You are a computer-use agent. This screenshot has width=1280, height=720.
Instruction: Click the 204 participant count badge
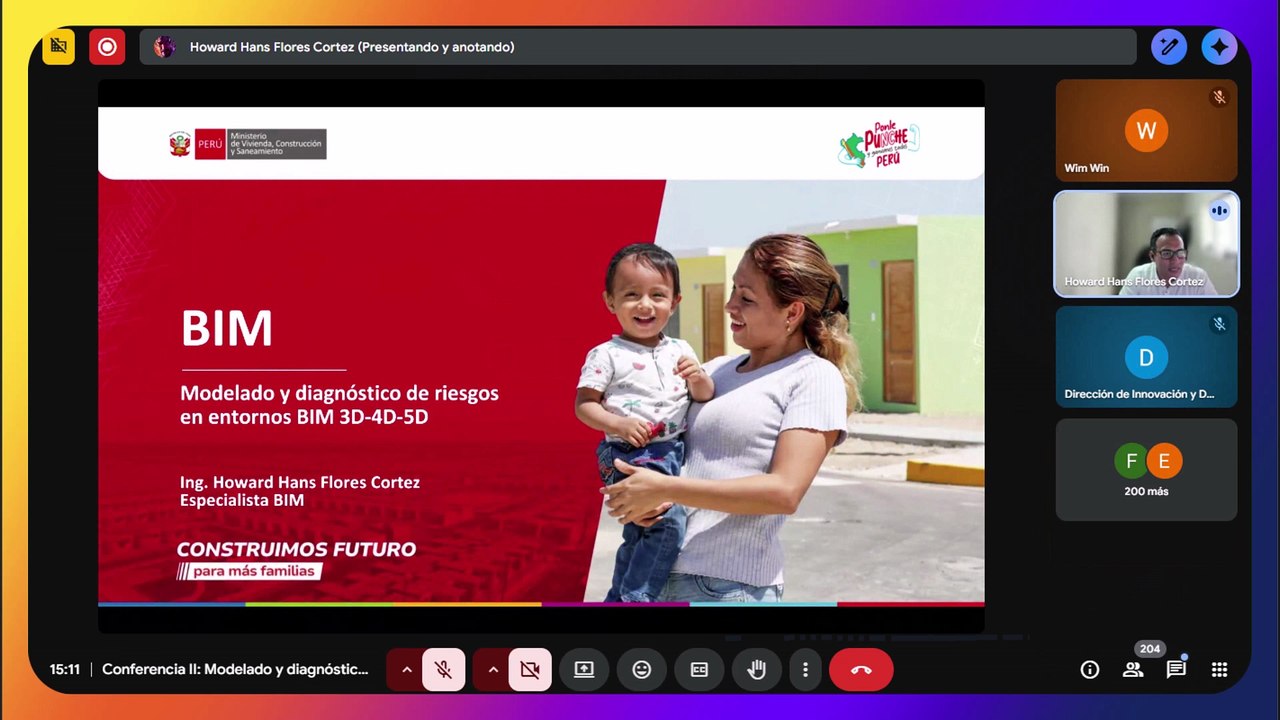coord(1150,649)
